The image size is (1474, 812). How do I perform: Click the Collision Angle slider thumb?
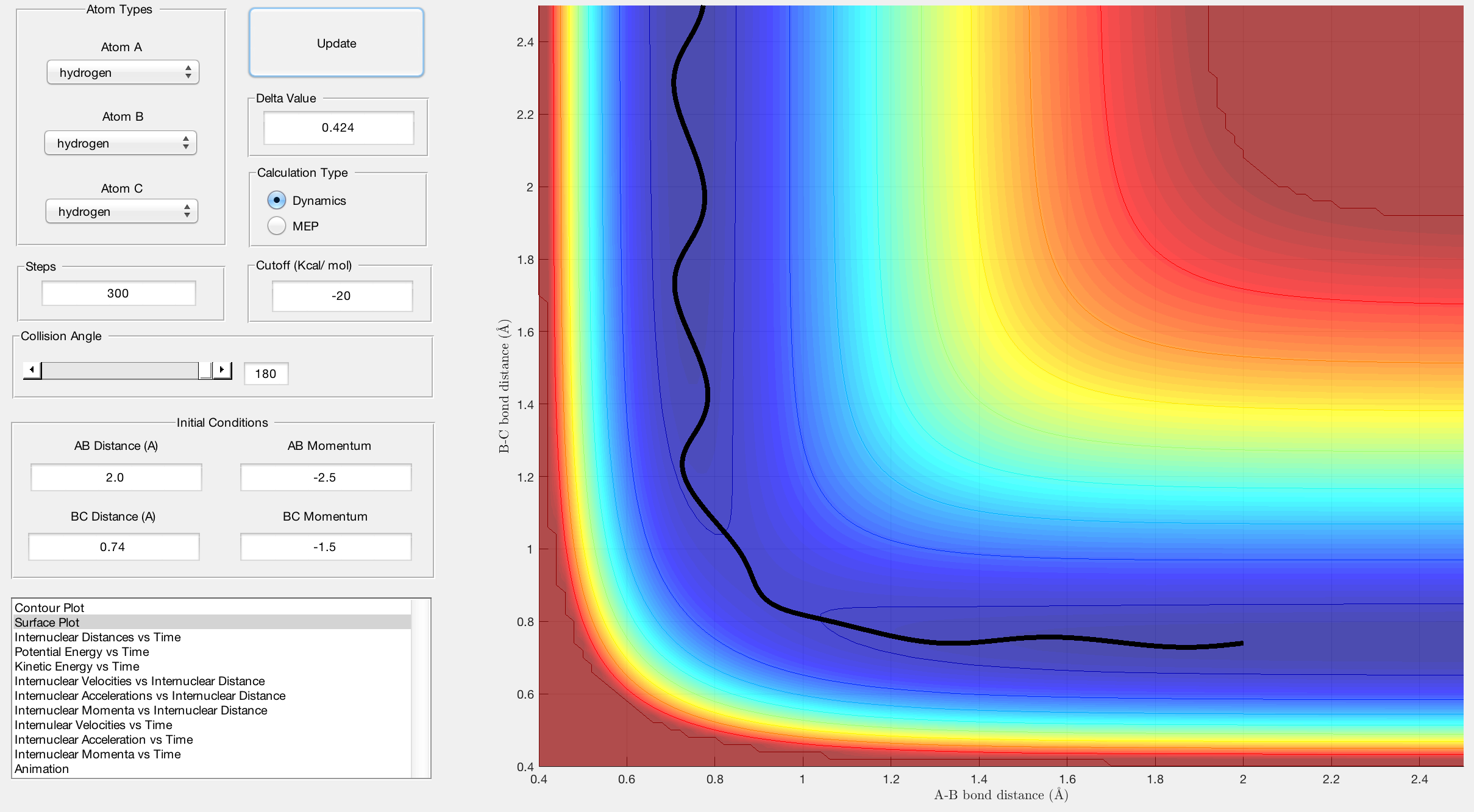click(205, 370)
